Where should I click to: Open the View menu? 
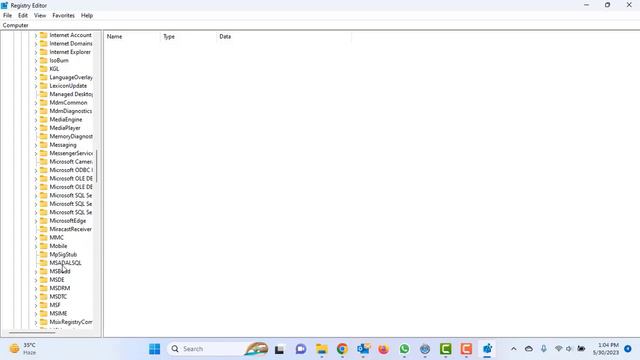pos(40,16)
